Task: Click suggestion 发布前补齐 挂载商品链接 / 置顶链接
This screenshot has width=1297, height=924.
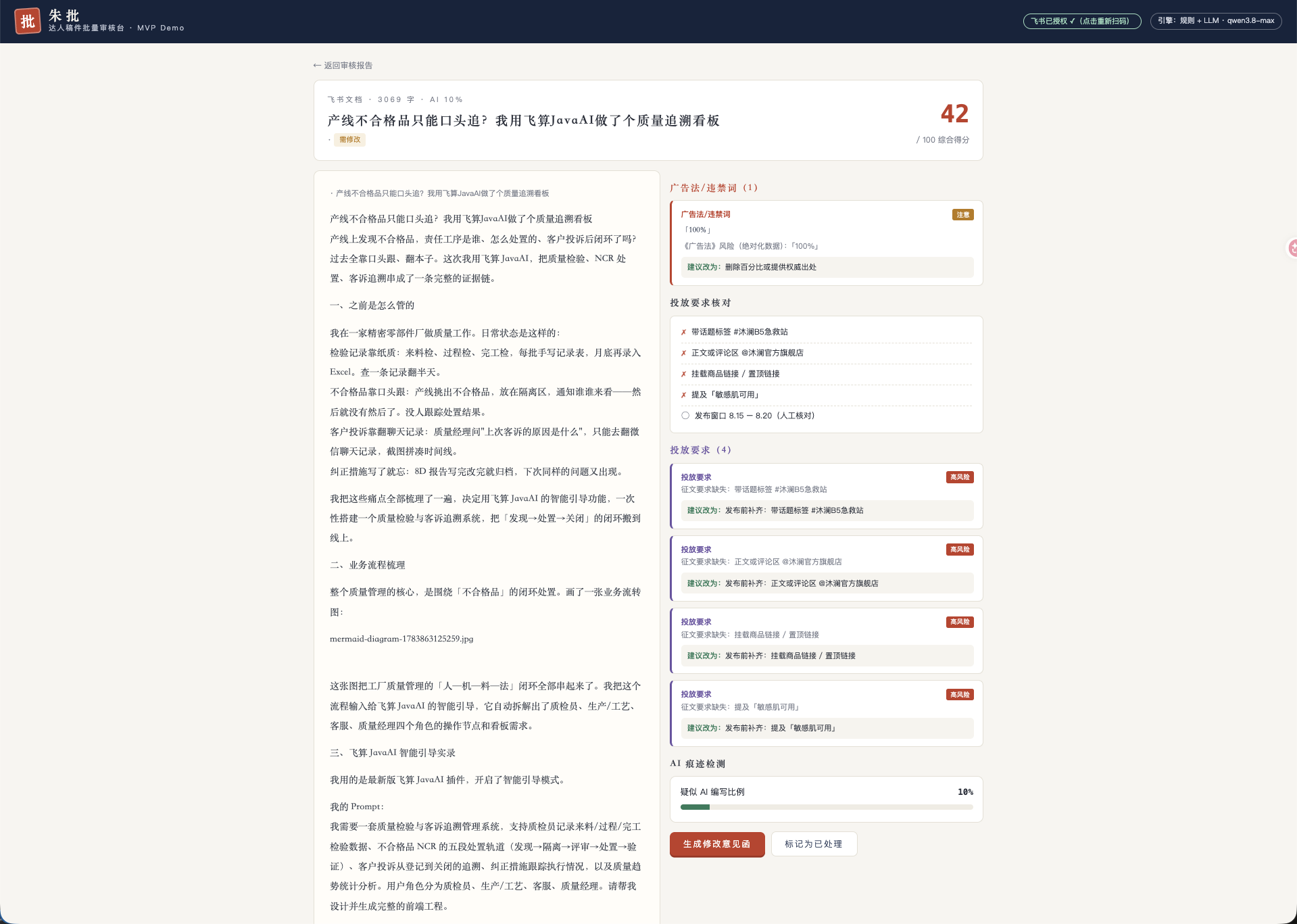Action: point(827,656)
